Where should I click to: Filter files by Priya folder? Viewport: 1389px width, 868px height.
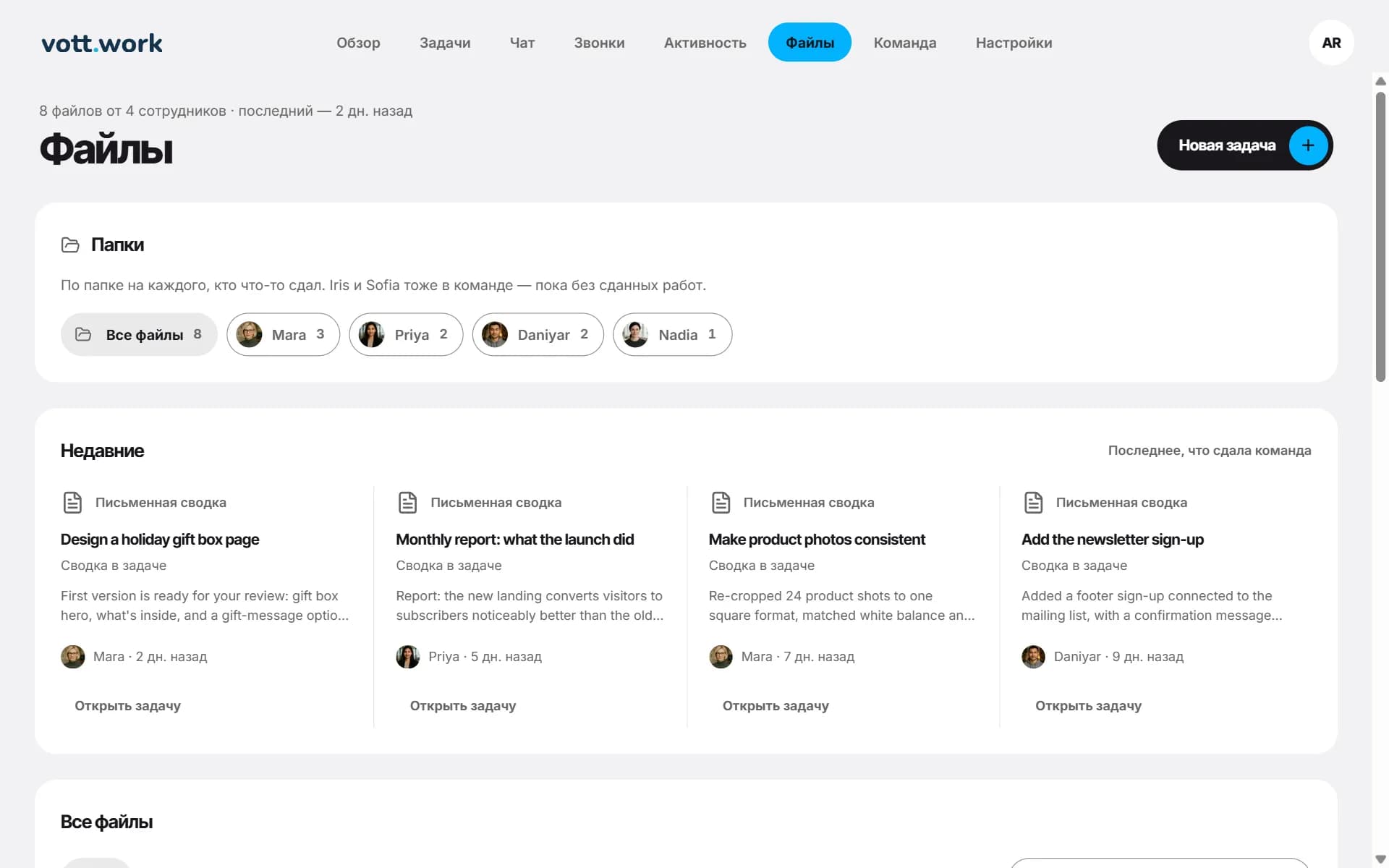tap(406, 334)
